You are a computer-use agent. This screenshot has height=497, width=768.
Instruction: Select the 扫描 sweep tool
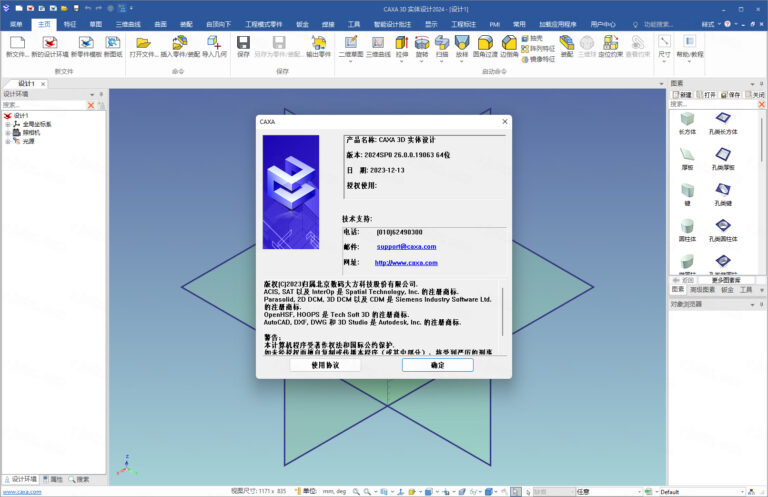(442, 43)
